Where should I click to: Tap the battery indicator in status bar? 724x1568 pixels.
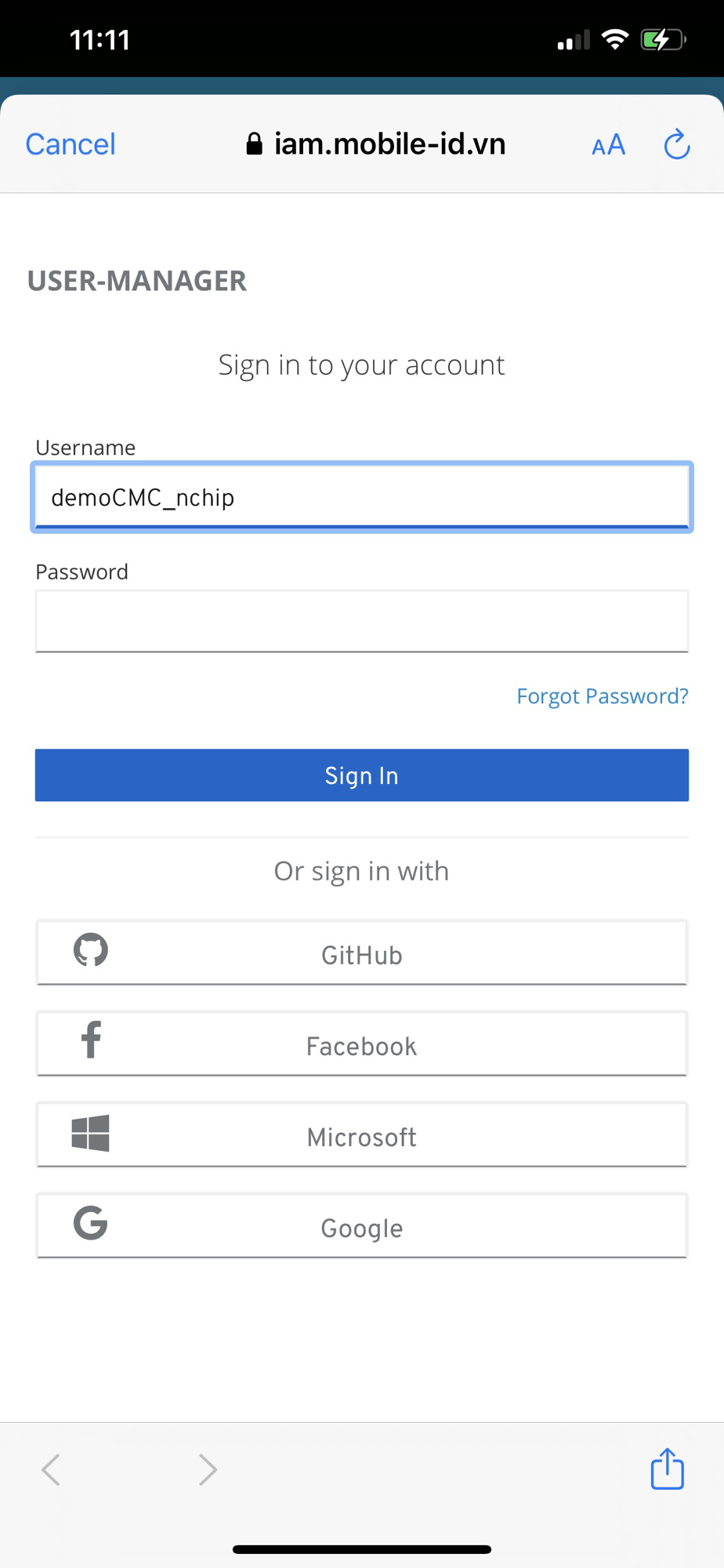[663, 40]
